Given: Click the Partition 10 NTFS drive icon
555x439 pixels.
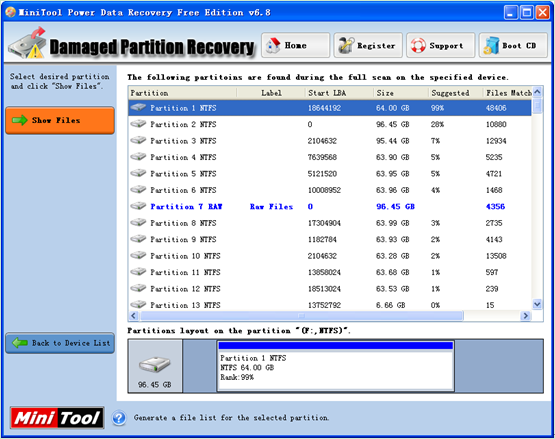Looking at the screenshot, I should coord(138,255).
